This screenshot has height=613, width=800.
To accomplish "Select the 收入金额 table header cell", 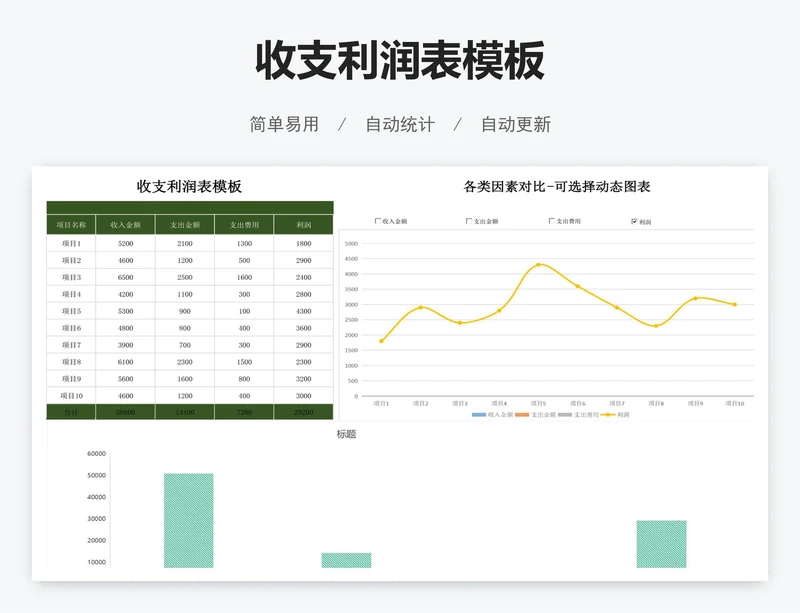I will pyautogui.click(x=125, y=225).
